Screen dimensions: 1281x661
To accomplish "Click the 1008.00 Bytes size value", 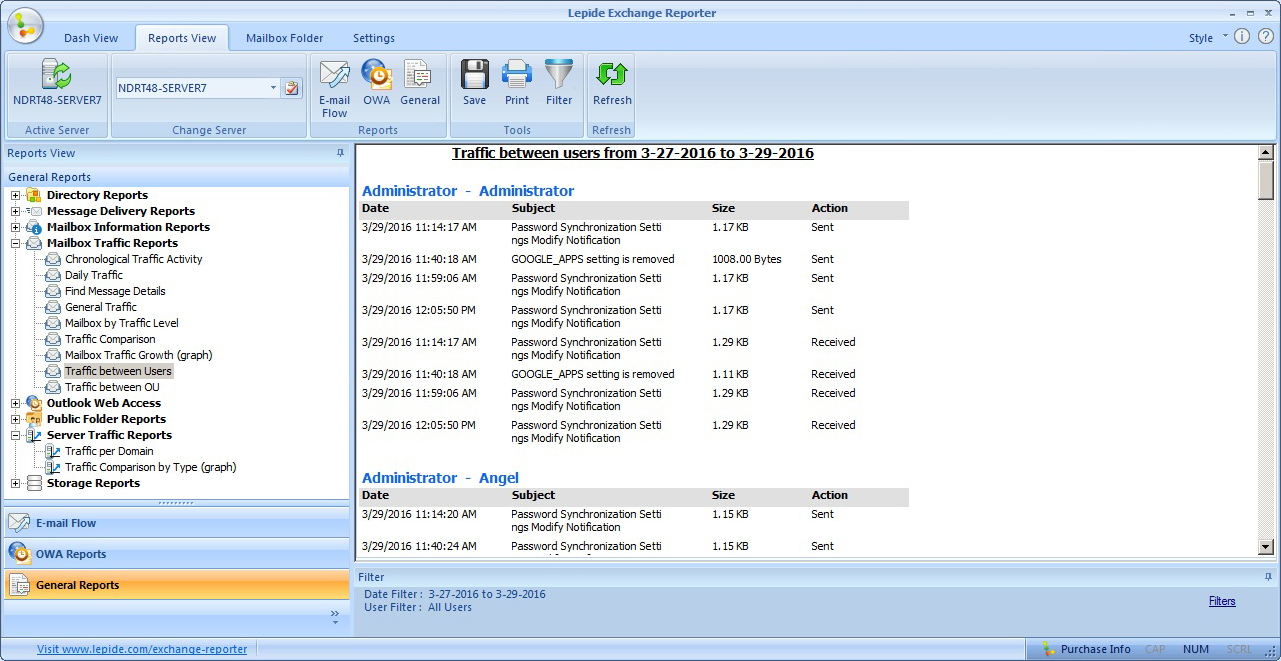I will [746, 259].
